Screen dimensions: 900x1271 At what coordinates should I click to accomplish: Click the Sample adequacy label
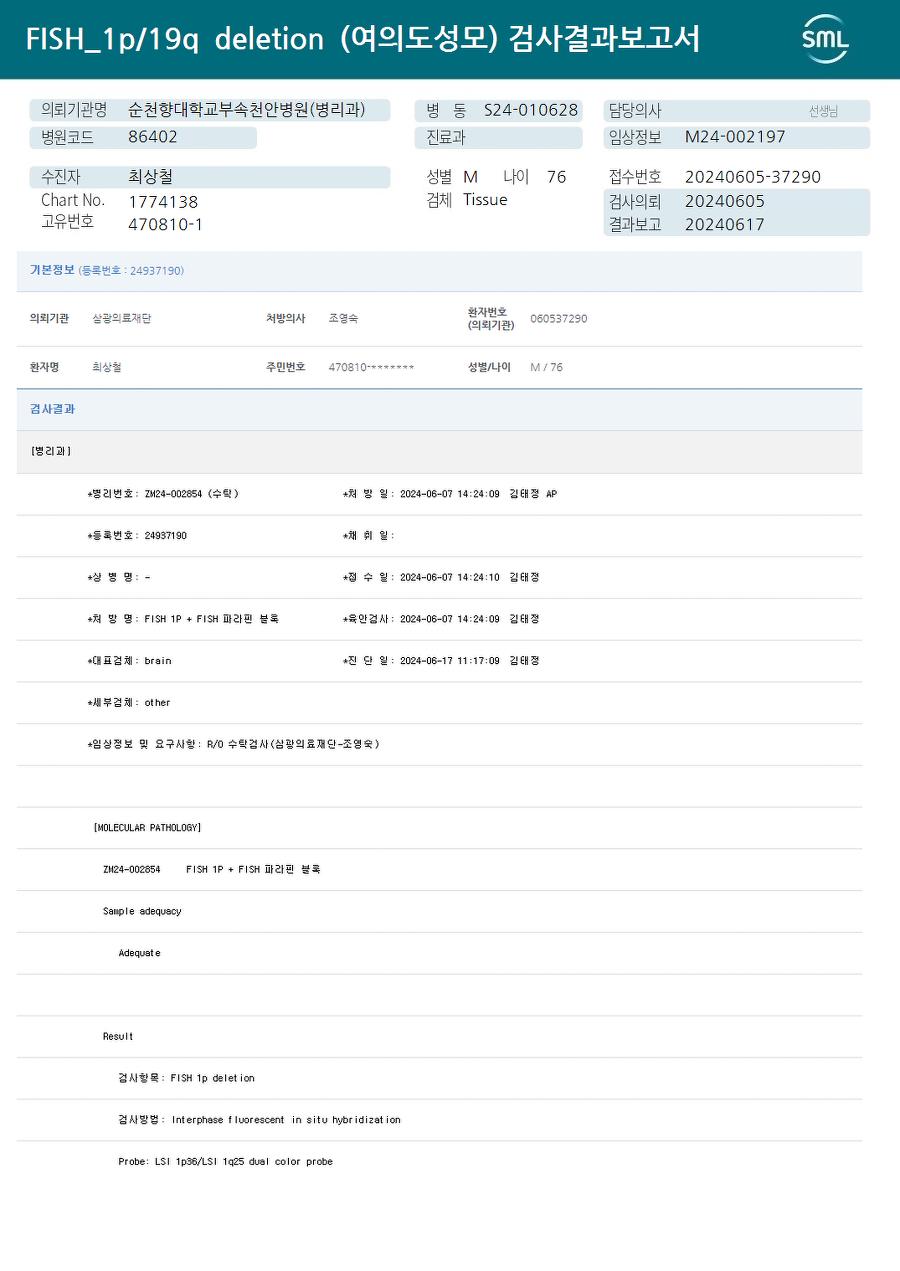(142, 912)
